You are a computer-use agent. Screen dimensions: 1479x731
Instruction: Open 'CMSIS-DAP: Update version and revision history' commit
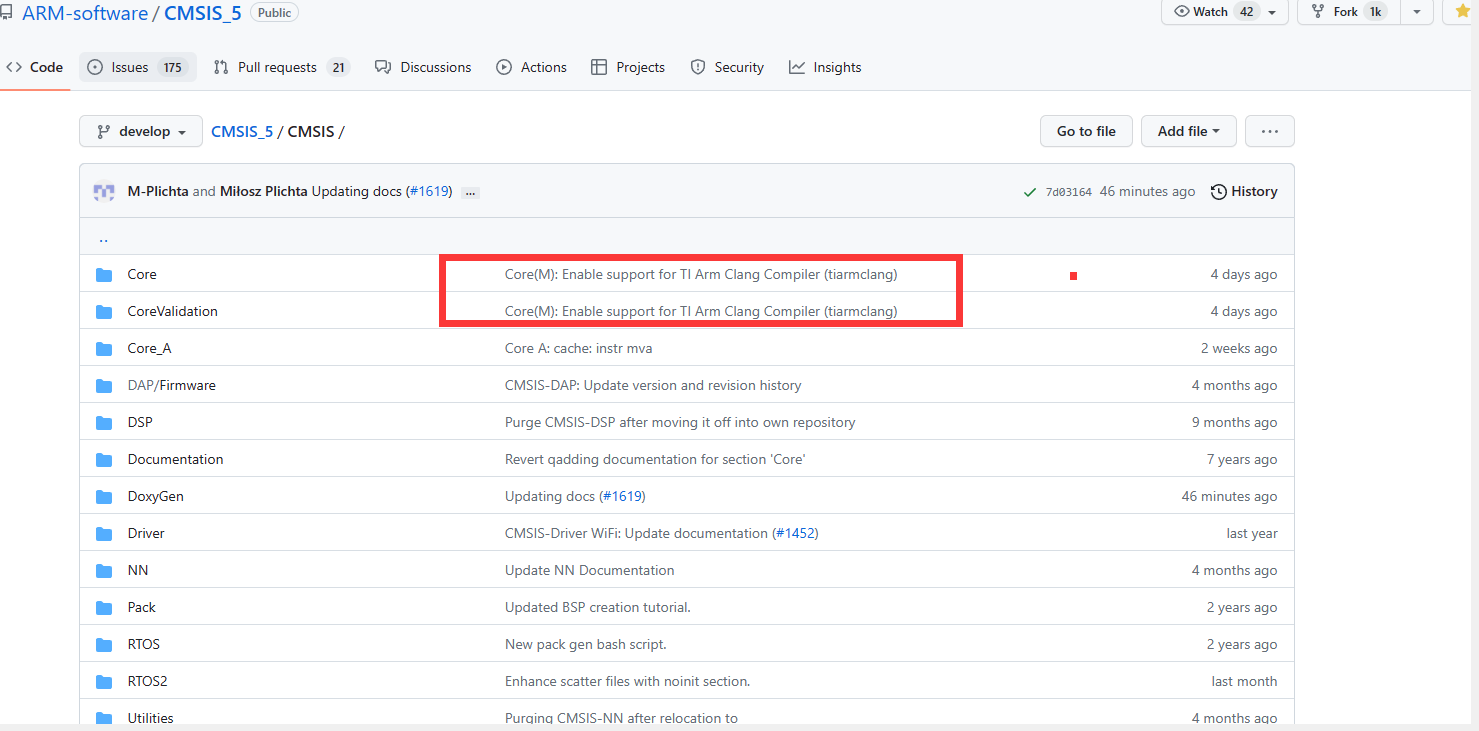pyautogui.click(x=653, y=386)
